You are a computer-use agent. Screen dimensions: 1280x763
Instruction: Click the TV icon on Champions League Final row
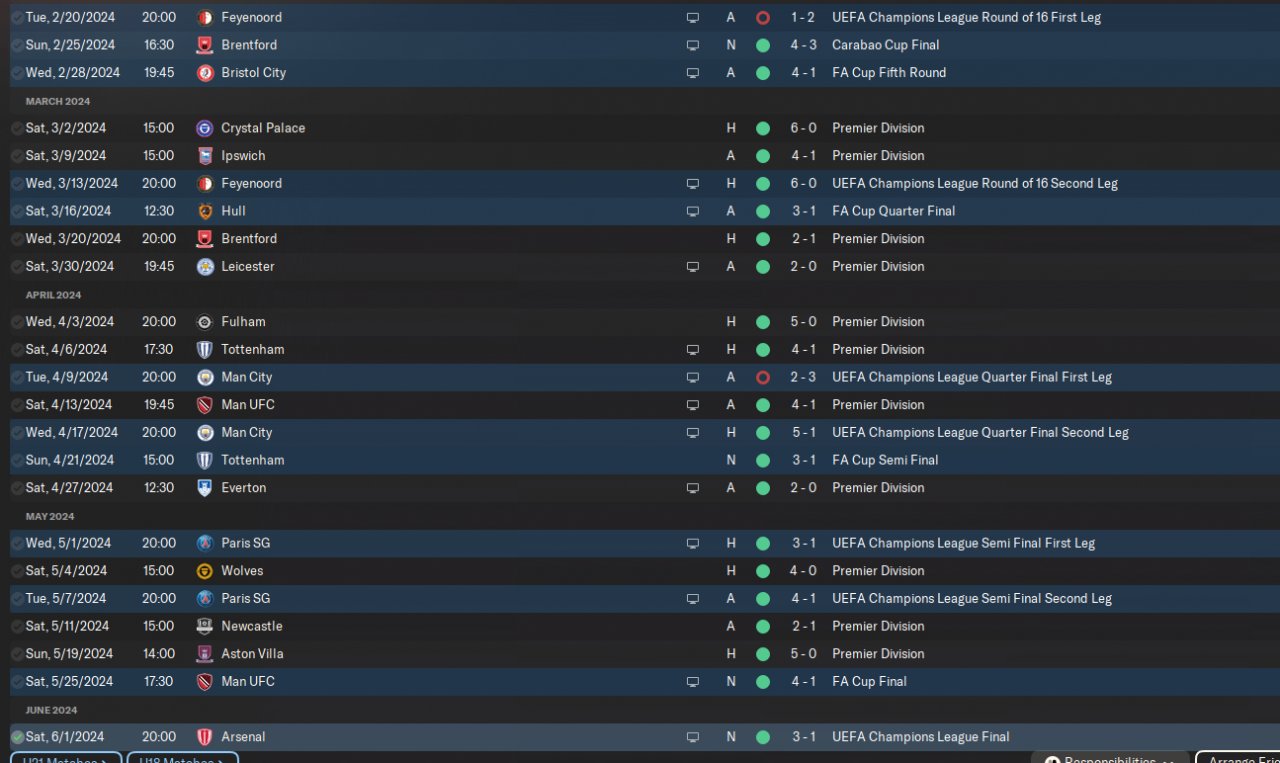click(x=692, y=737)
